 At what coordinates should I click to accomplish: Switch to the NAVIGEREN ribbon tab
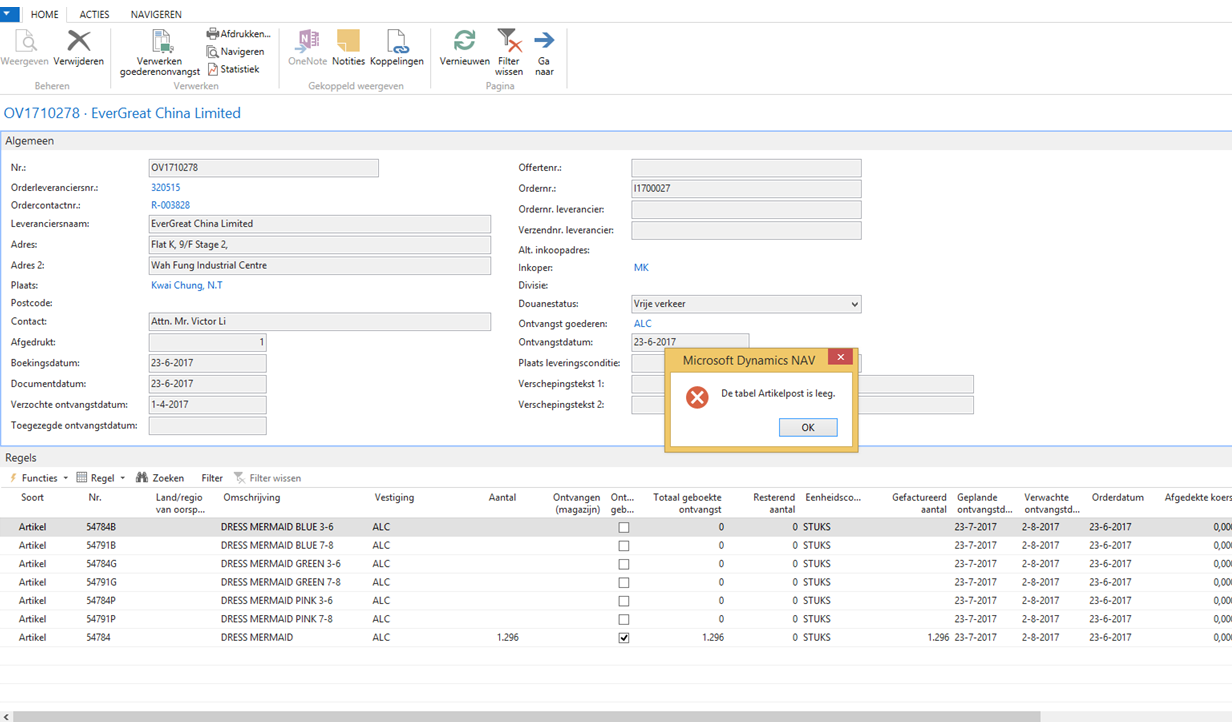coord(156,15)
